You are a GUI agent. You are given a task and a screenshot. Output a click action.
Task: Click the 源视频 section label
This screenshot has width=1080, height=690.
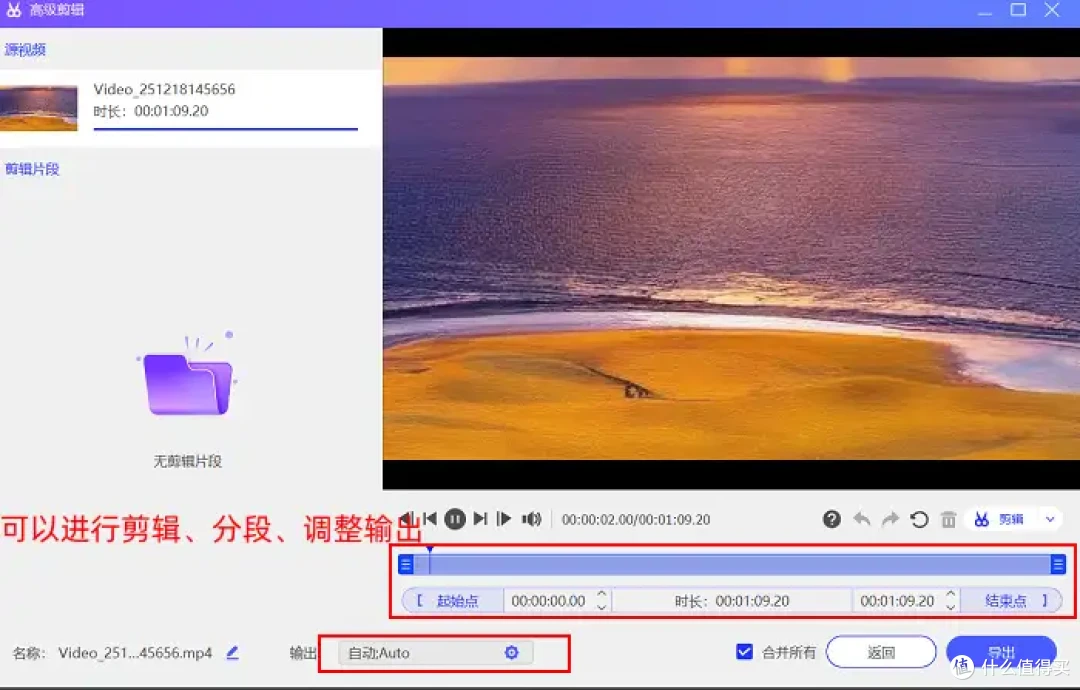pos(25,50)
